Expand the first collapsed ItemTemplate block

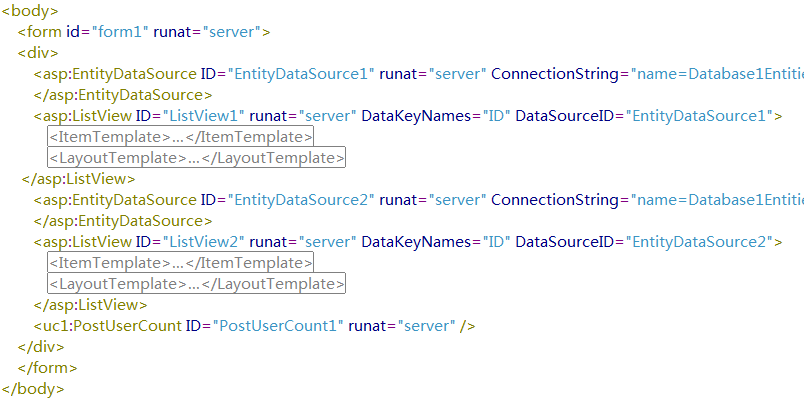pyautogui.click(x=180, y=137)
